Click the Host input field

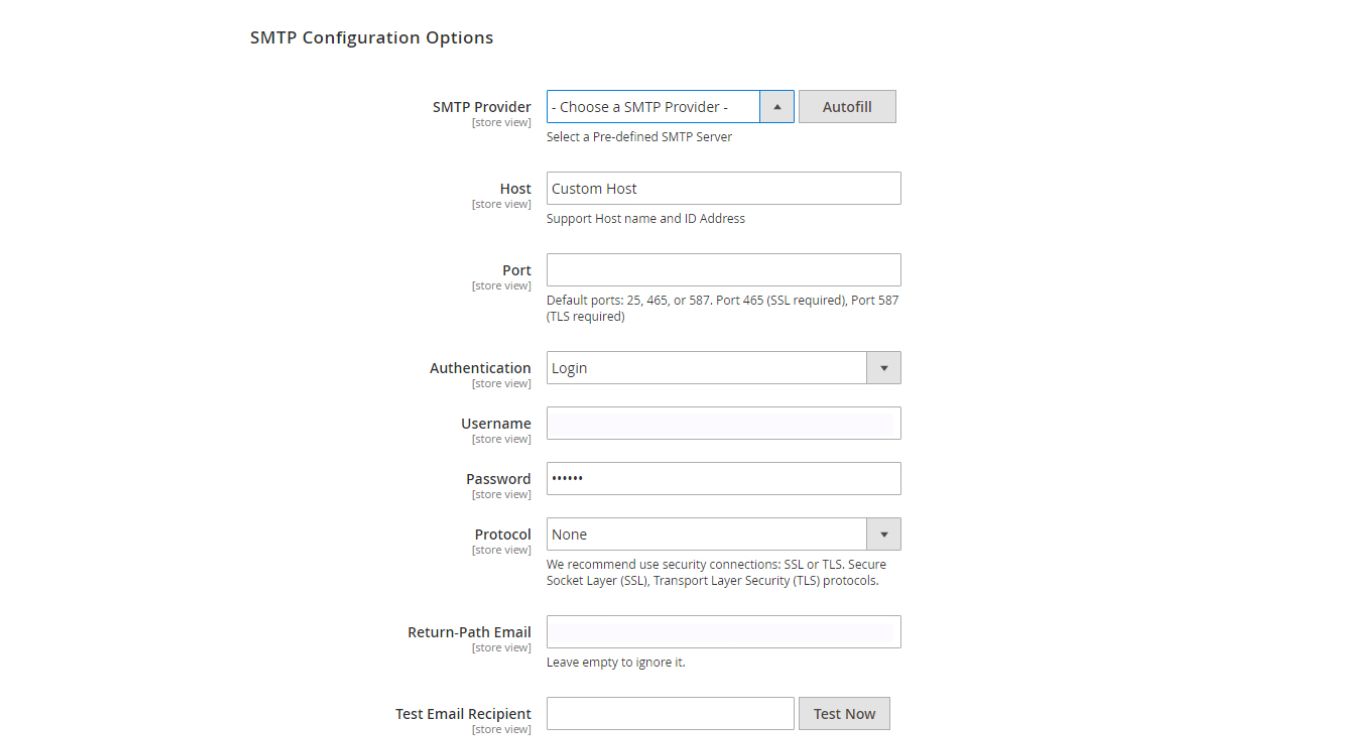(722, 187)
